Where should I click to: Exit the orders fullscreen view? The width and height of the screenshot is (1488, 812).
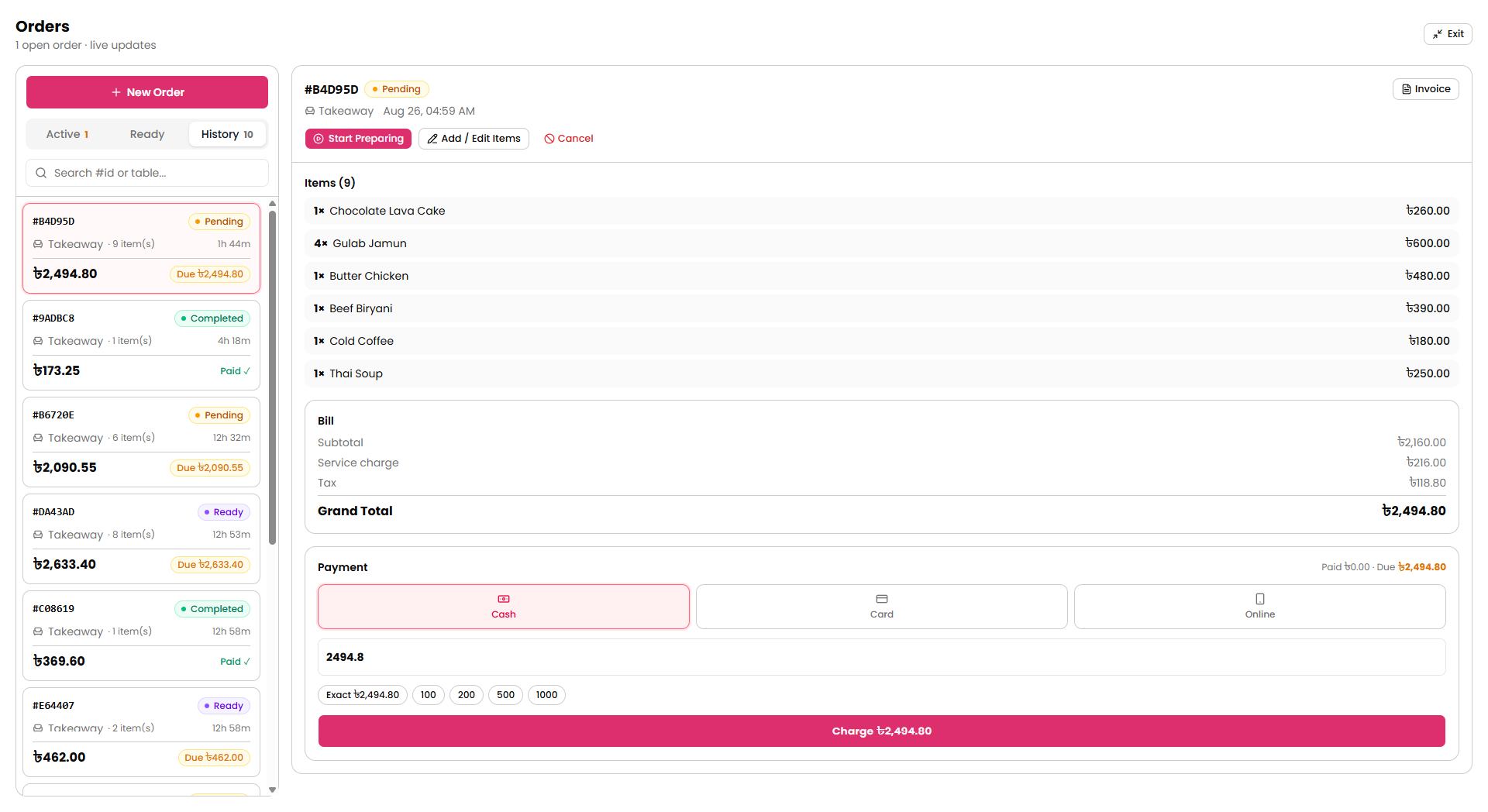tap(1448, 34)
